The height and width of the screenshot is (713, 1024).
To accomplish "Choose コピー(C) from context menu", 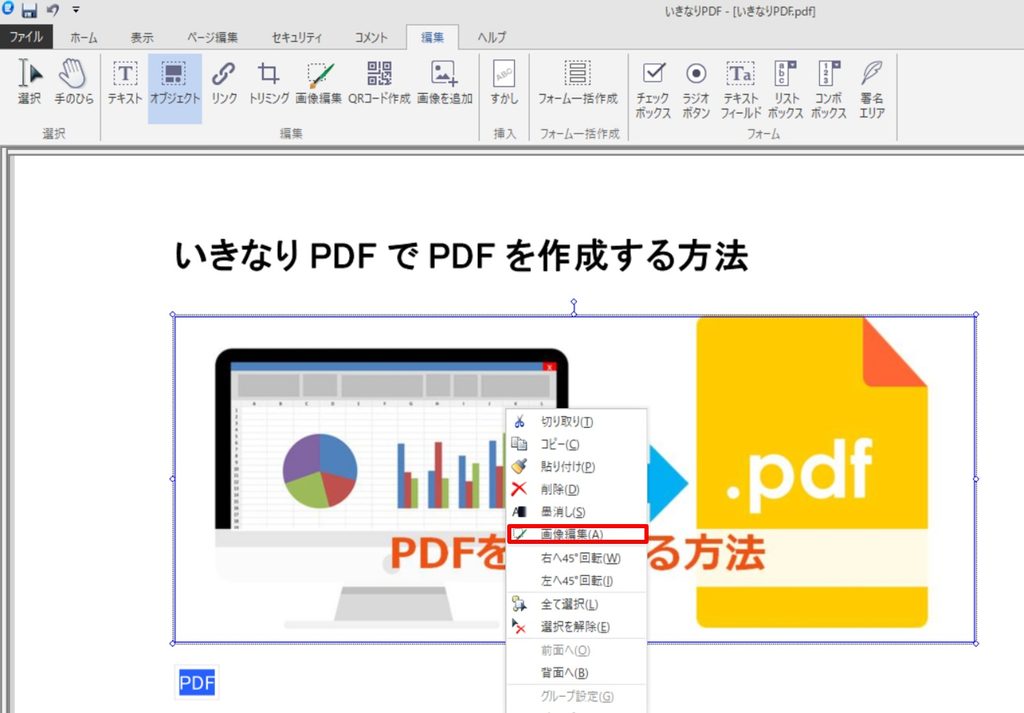I will pos(577,444).
